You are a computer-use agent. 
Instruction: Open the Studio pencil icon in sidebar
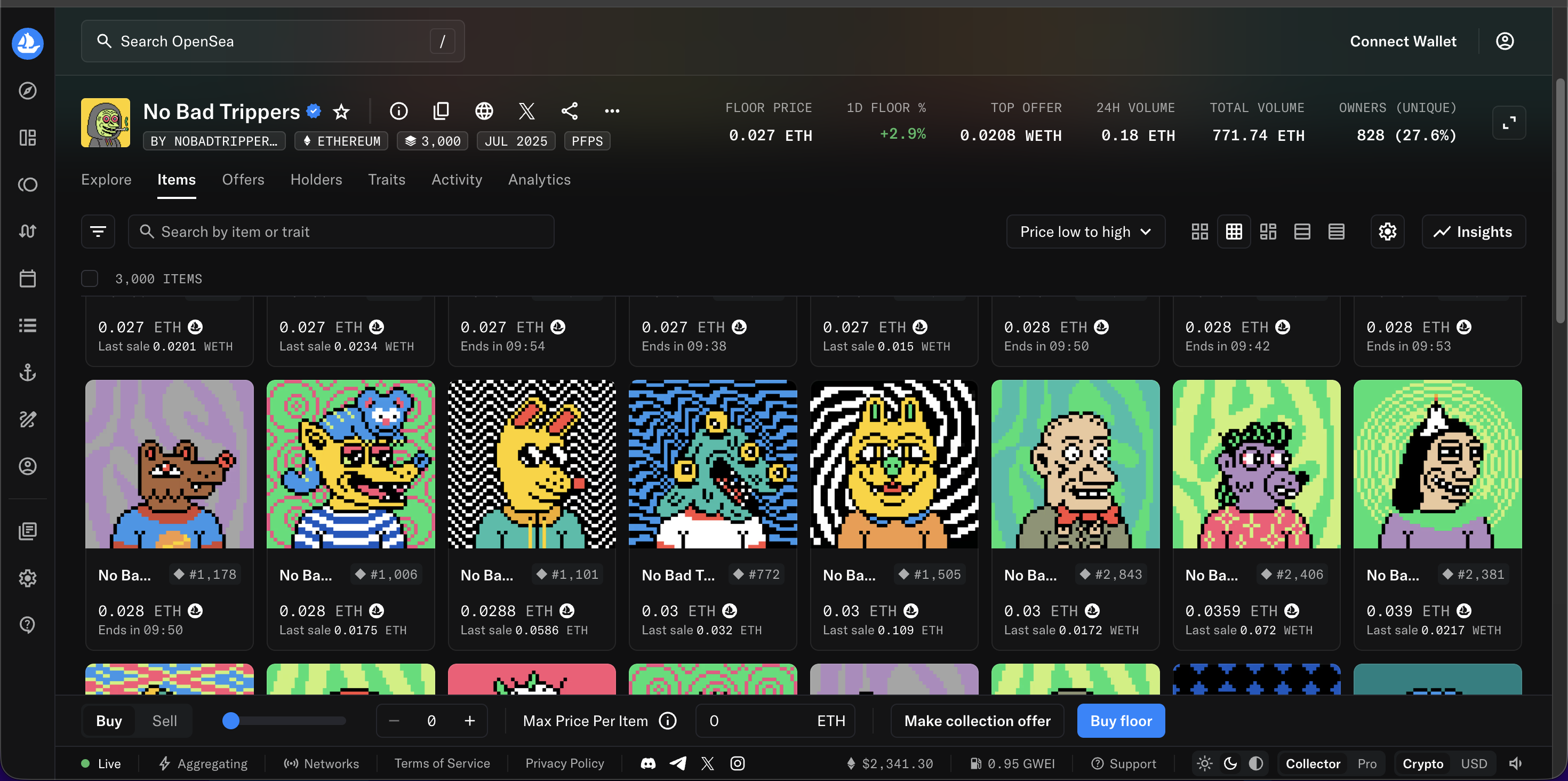coord(27,419)
